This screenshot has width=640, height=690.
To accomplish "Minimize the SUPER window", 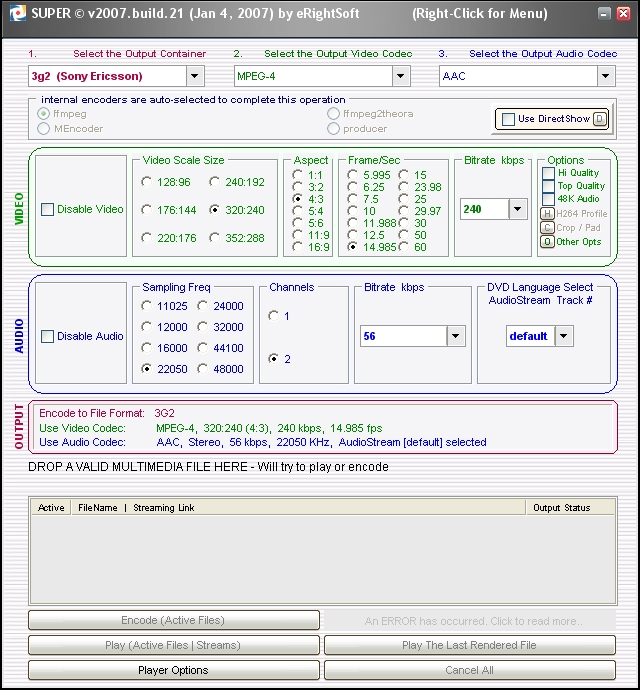I will pyautogui.click(x=604, y=13).
